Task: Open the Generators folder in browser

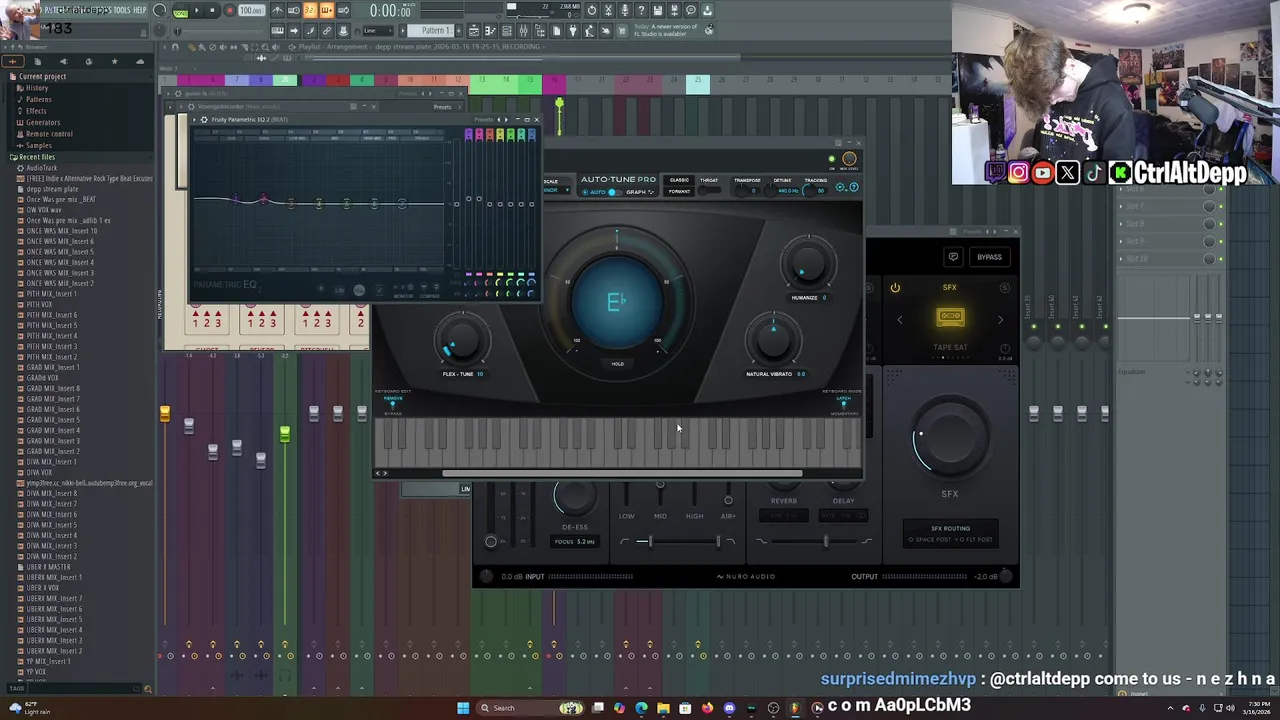Action: click(43, 122)
